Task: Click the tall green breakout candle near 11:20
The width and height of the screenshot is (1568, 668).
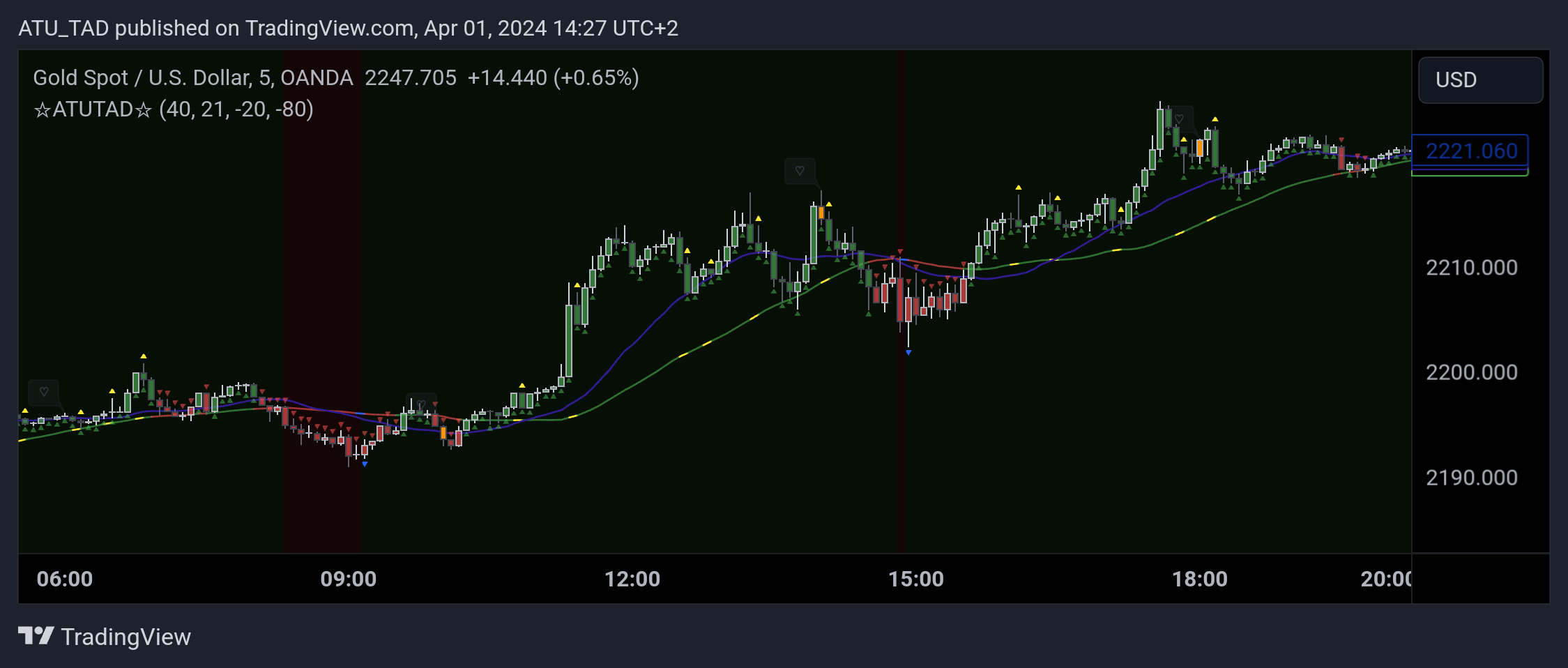Action: [569, 340]
